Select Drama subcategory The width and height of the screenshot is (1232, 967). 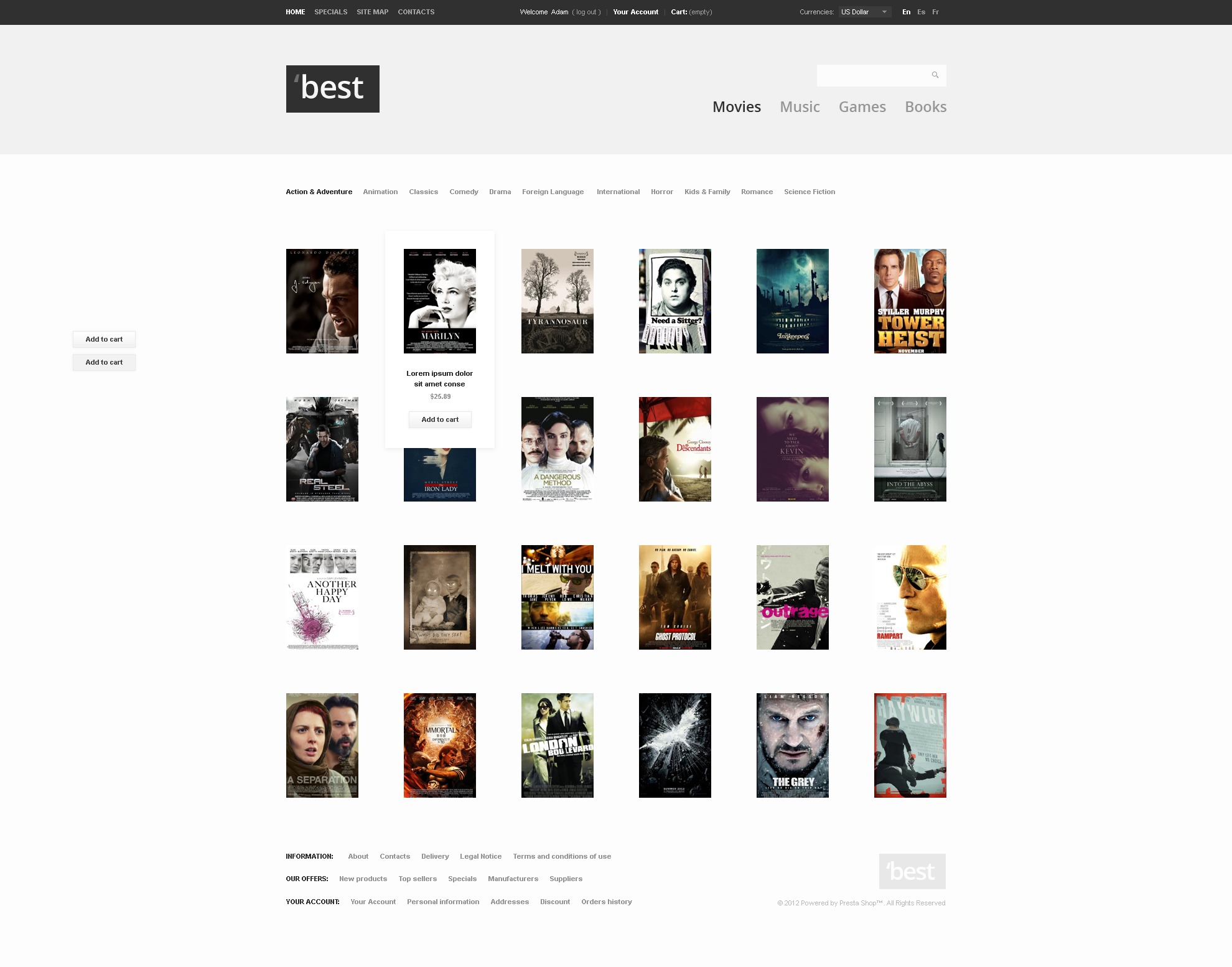click(x=500, y=192)
